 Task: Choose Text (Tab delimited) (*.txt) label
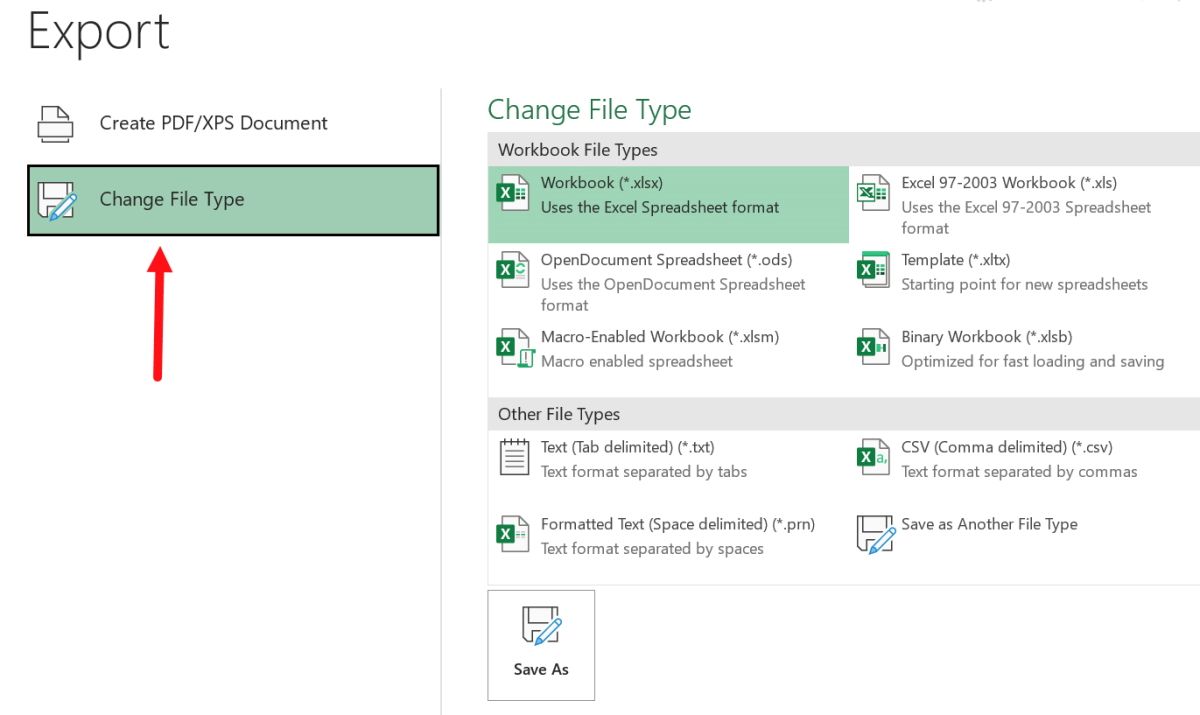click(x=627, y=447)
